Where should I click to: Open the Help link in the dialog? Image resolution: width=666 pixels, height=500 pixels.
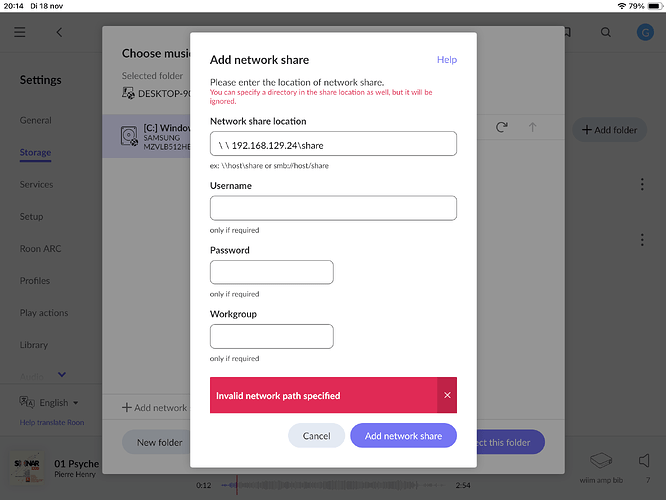point(447,60)
